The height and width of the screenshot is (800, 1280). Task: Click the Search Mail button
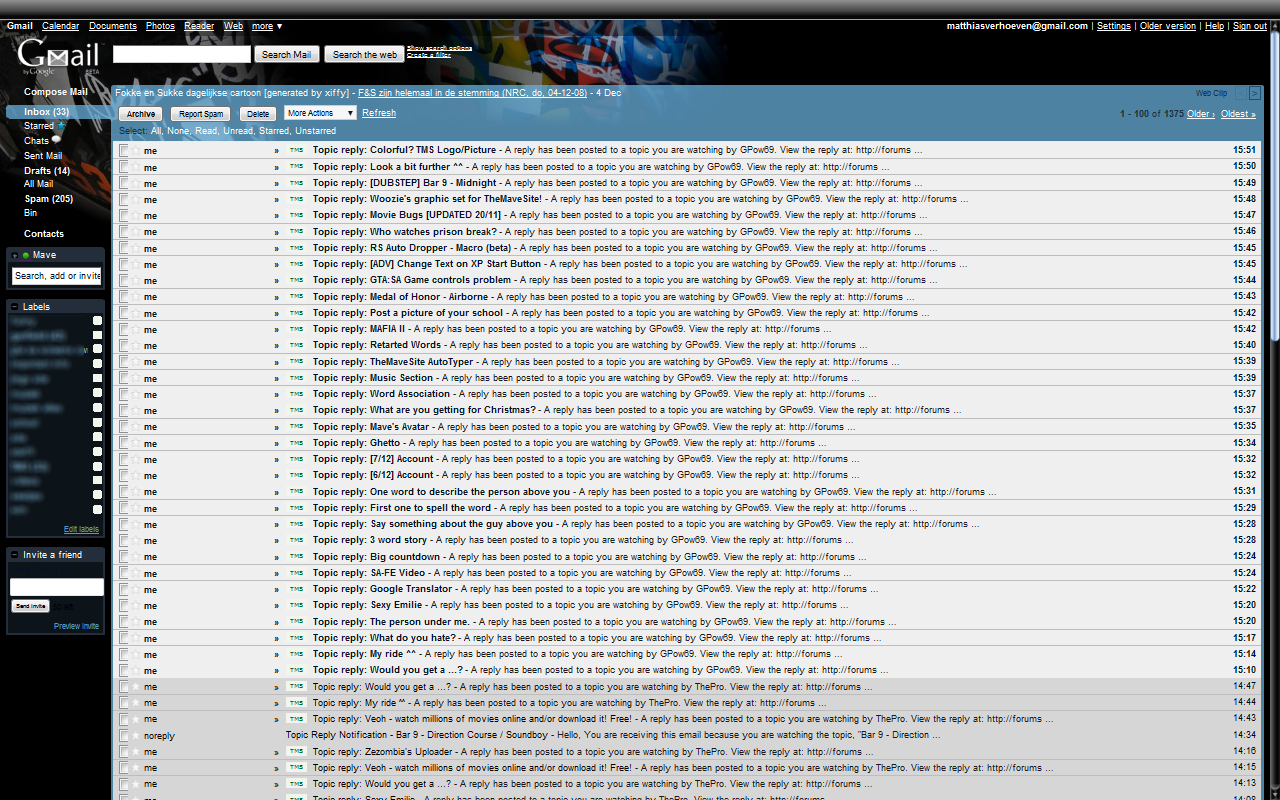287,55
